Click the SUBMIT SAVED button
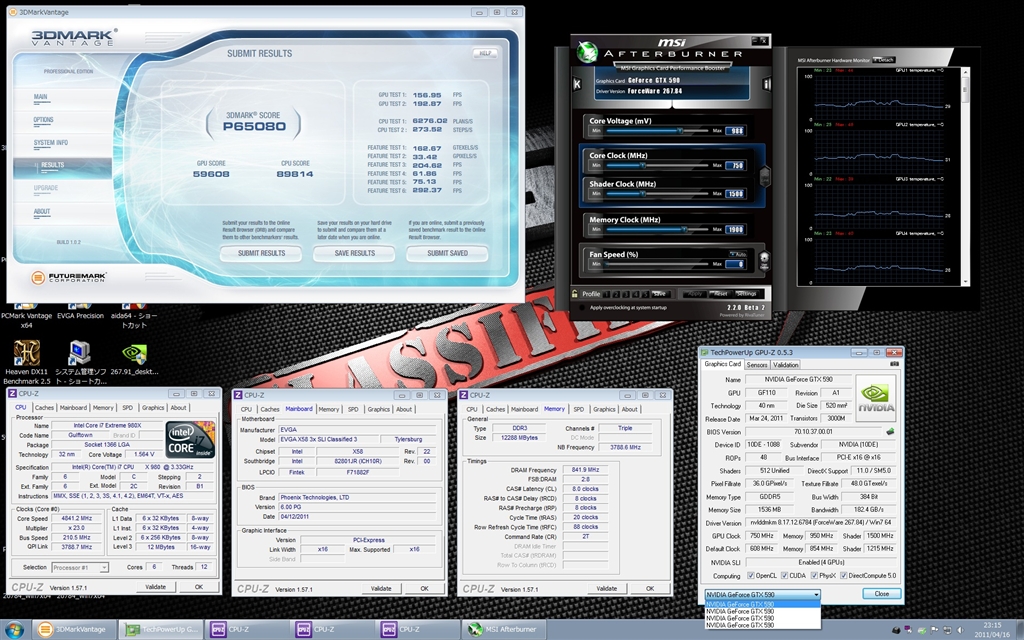Image resolution: width=1024 pixels, height=640 pixels. pos(447,253)
